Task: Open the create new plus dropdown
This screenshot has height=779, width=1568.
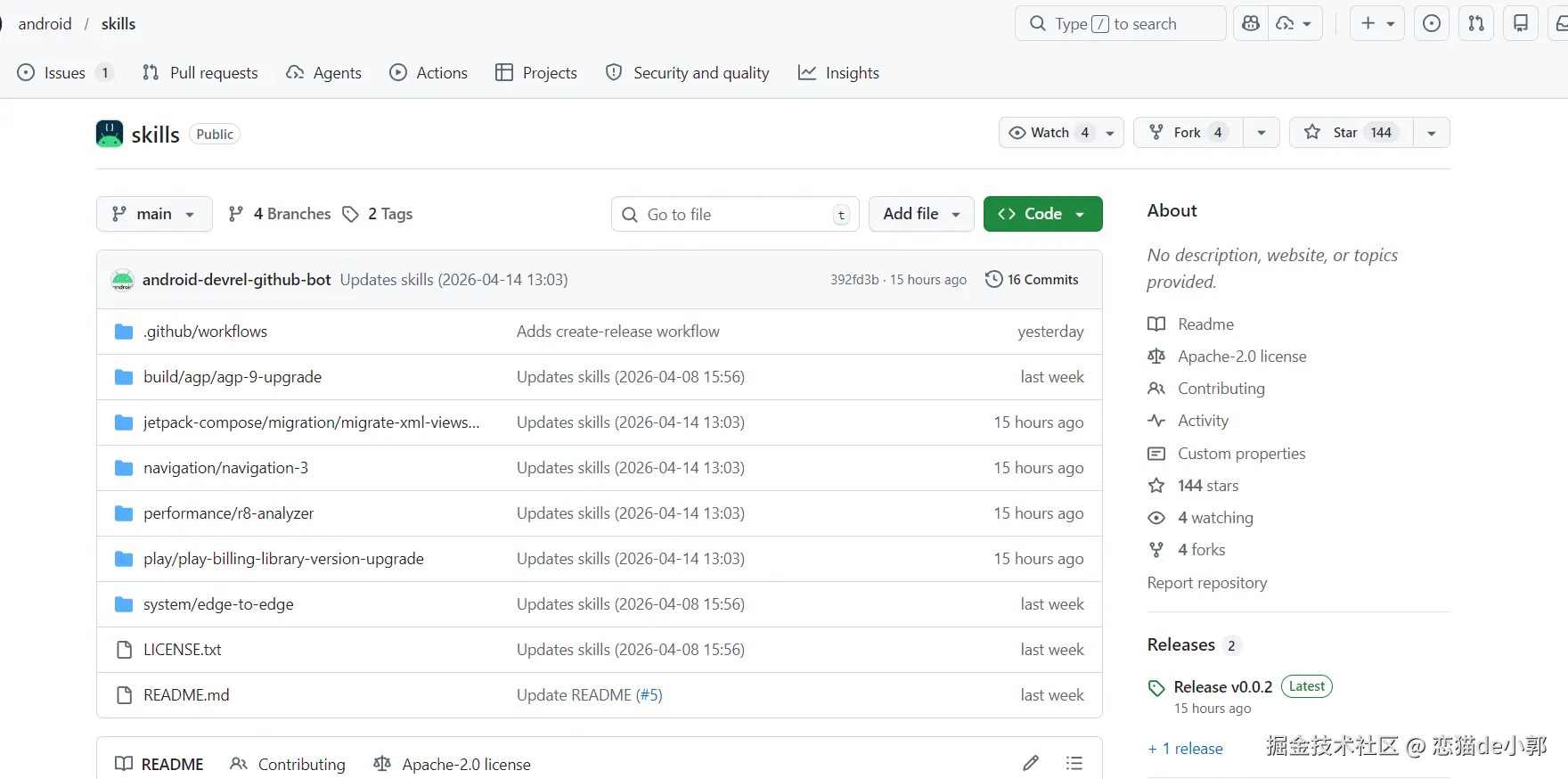Action: tap(1377, 24)
